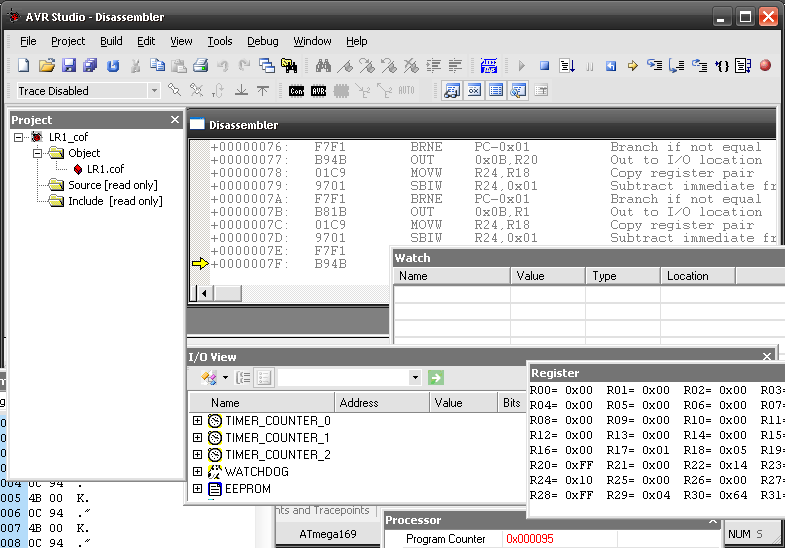The width and height of the screenshot is (785, 548).
Task: Expand the WATCHDOG node
Action: click(197, 472)
